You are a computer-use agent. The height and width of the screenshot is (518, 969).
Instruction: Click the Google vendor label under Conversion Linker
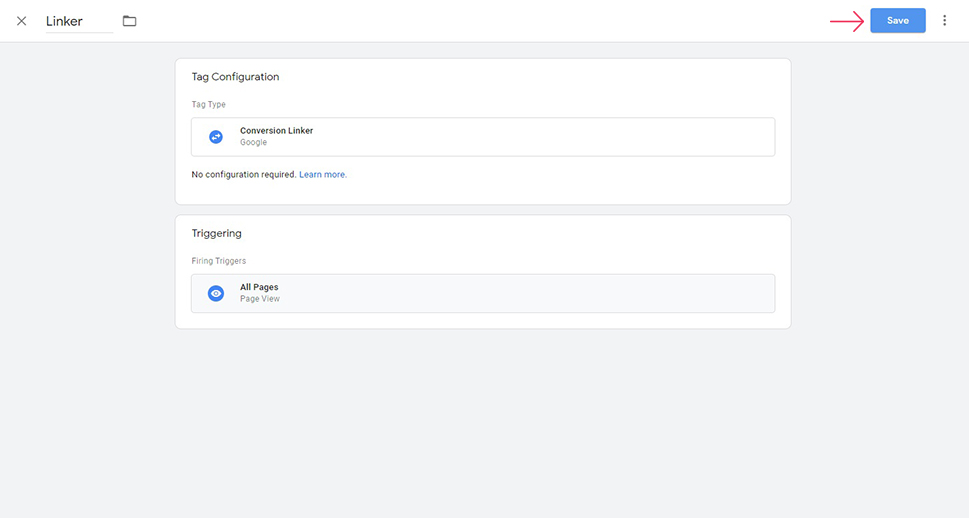(x=253, y=142)
